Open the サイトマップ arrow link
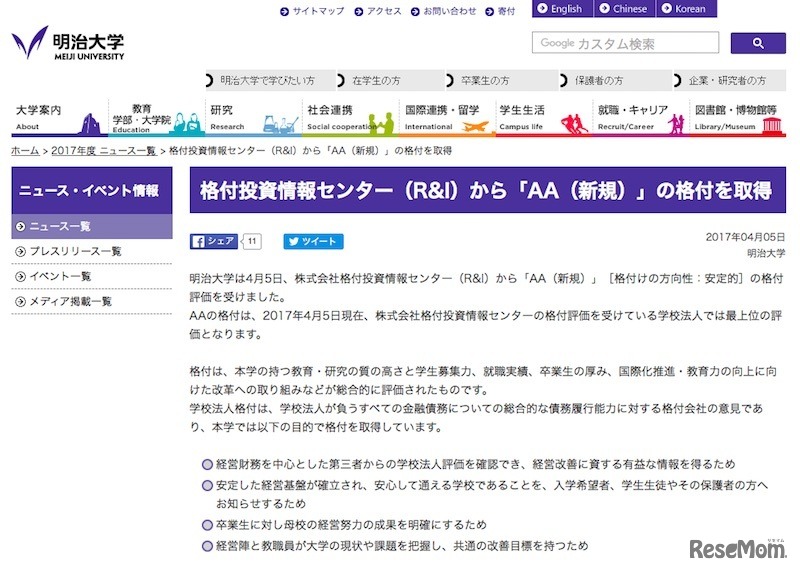The image size is (800, 572). click(x=312, y=11)
